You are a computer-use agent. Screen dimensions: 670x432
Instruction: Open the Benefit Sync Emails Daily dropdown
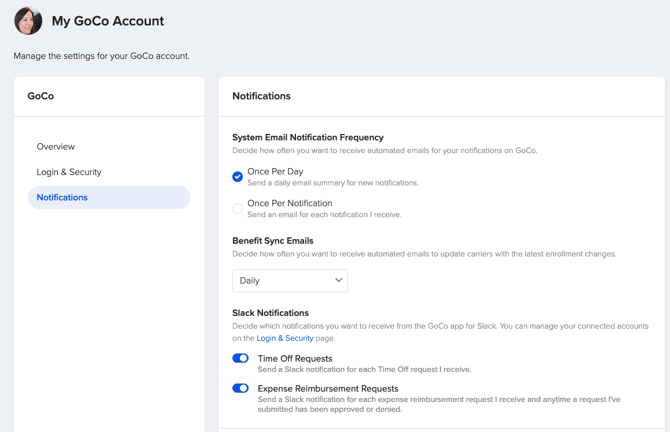pos(289,281)
